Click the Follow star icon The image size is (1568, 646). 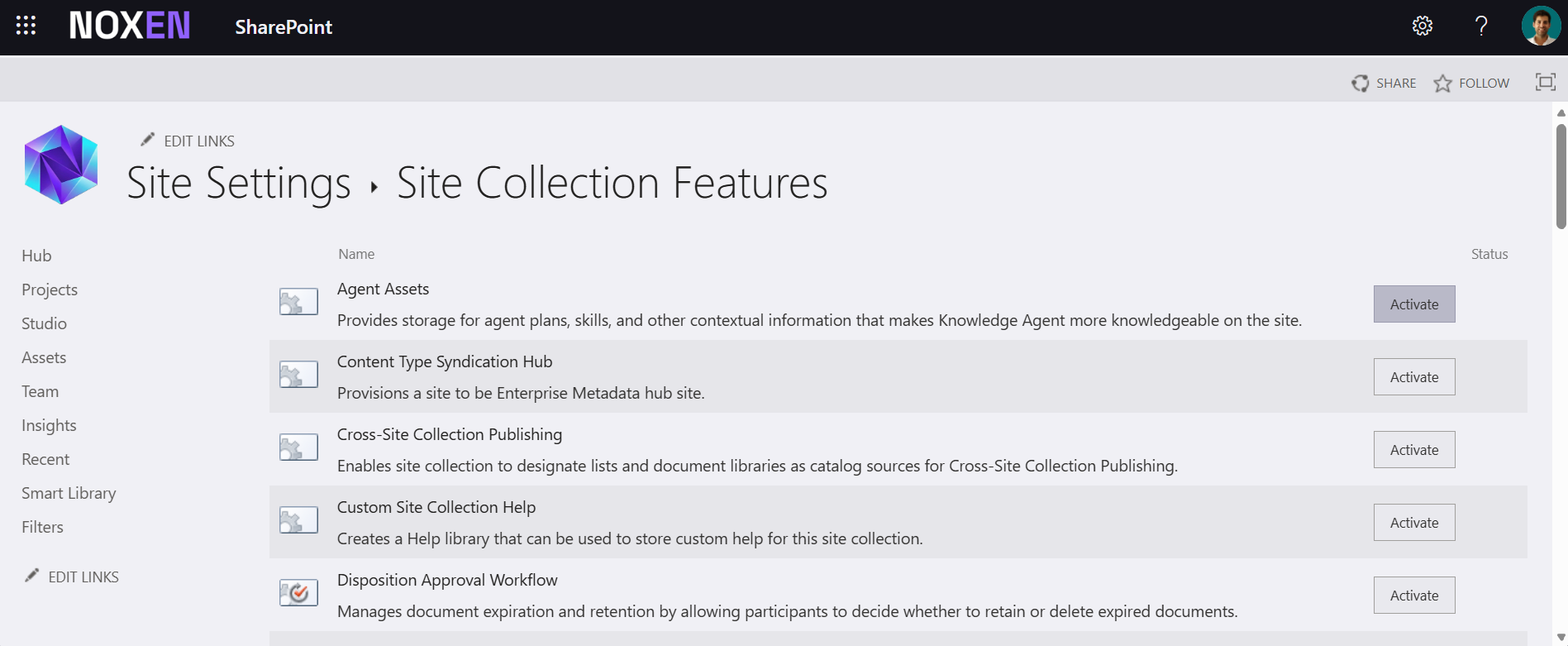tap(1442, 83)
